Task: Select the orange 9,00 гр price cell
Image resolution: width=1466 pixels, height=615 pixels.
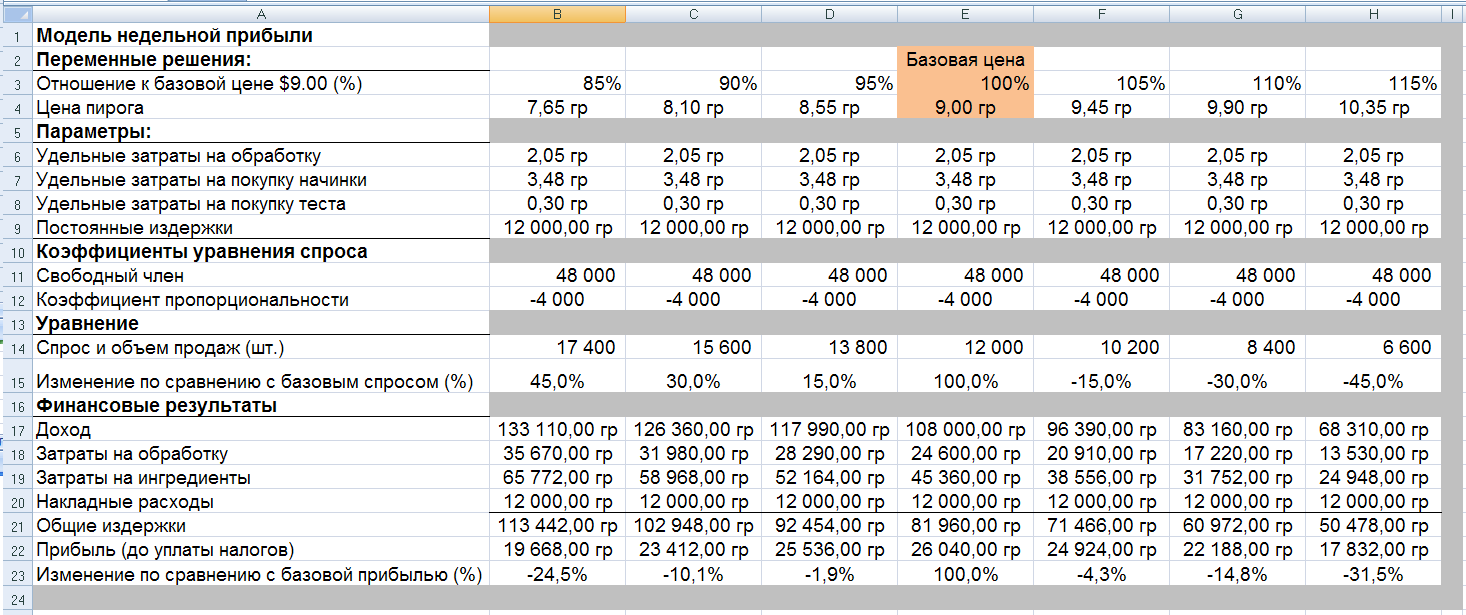Action: coord(965,107)
